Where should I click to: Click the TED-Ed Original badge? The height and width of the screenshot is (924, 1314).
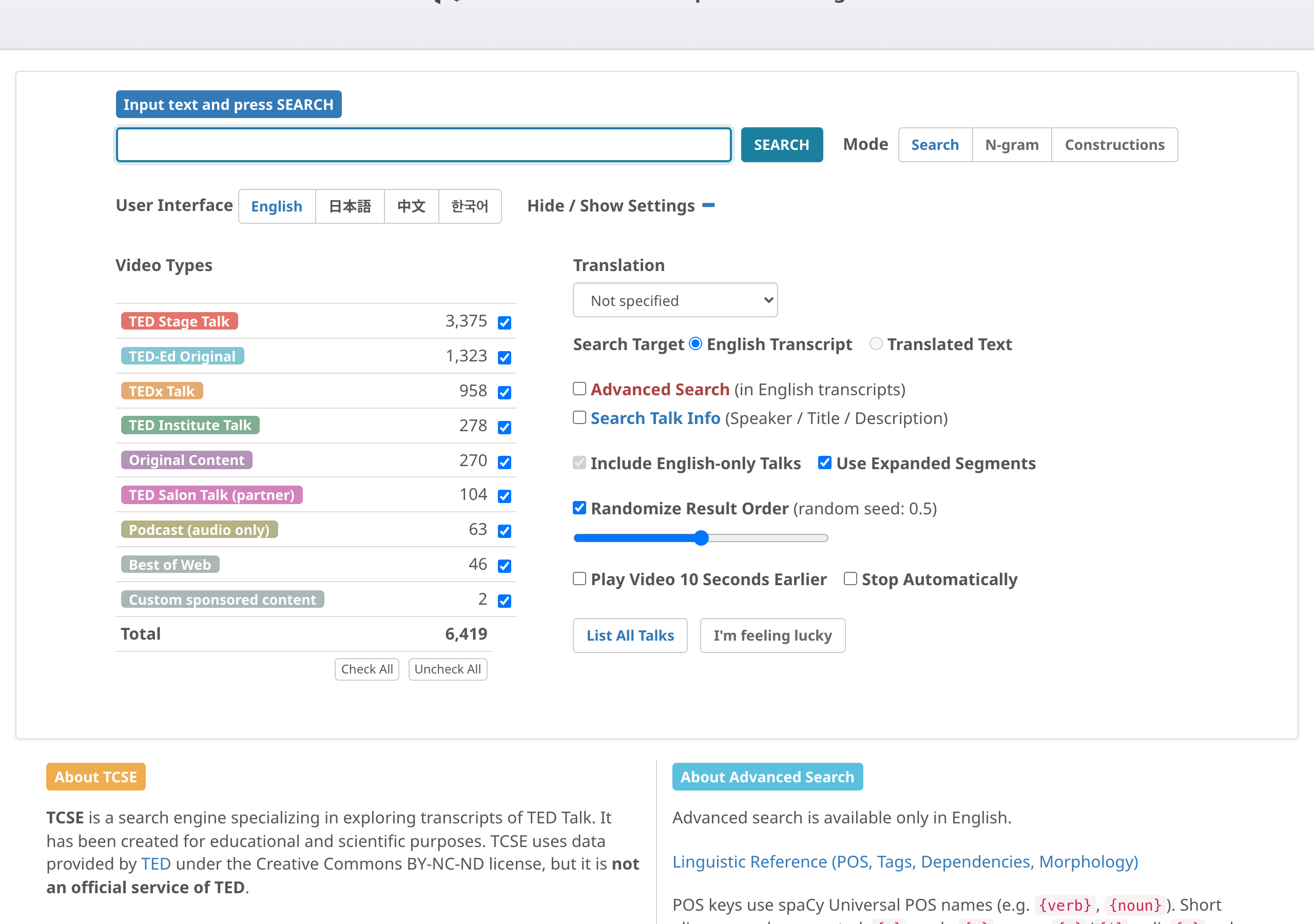point(182,356)
